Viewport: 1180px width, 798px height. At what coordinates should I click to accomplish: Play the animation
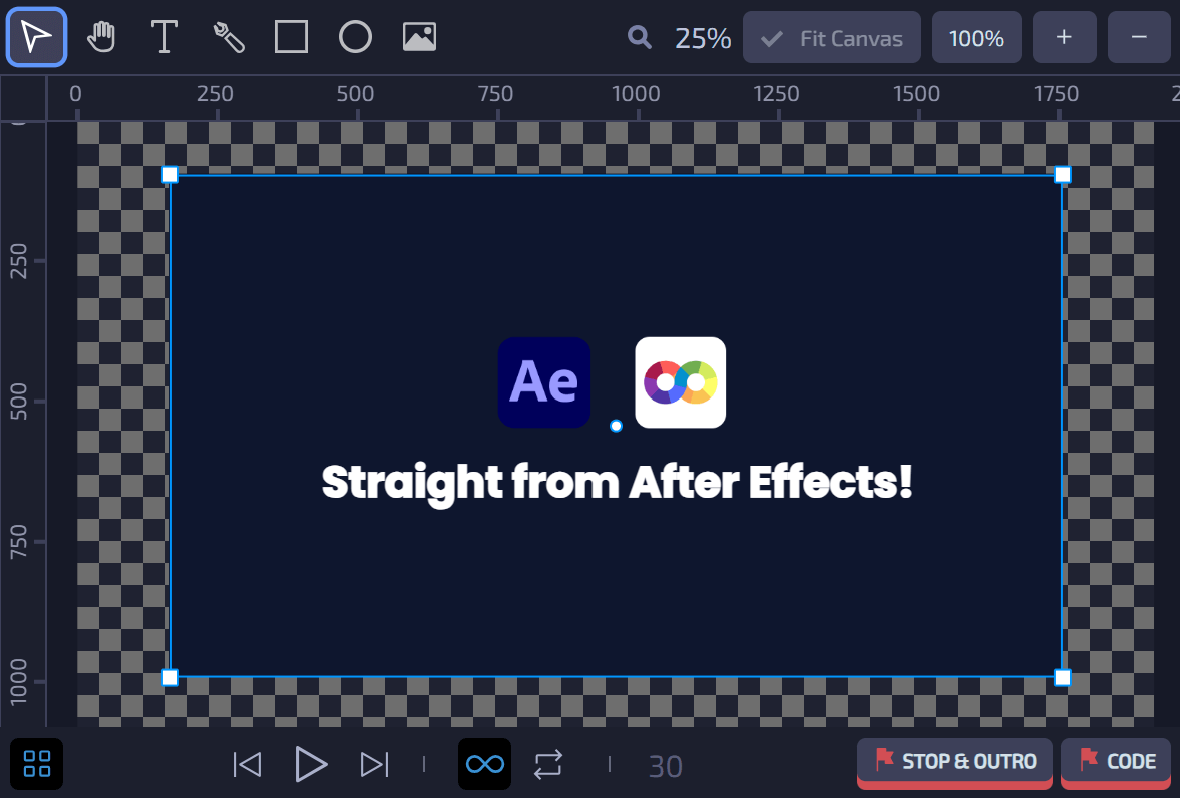(x=310, y=765)
